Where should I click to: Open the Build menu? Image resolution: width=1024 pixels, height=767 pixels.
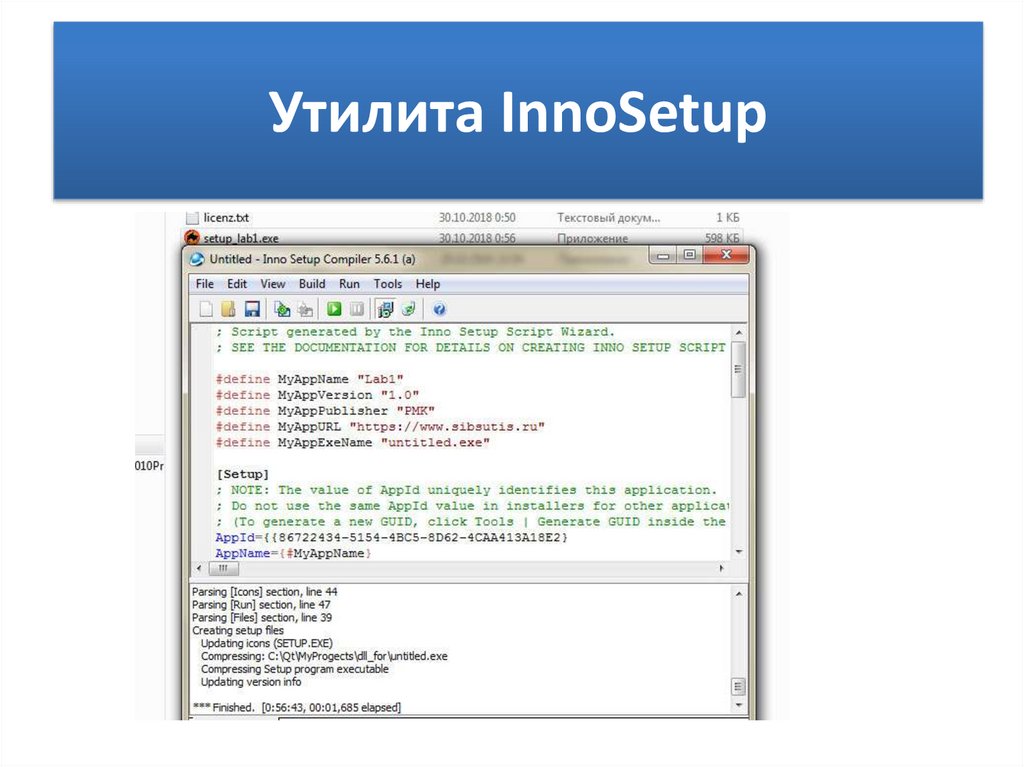coord(312,284)
